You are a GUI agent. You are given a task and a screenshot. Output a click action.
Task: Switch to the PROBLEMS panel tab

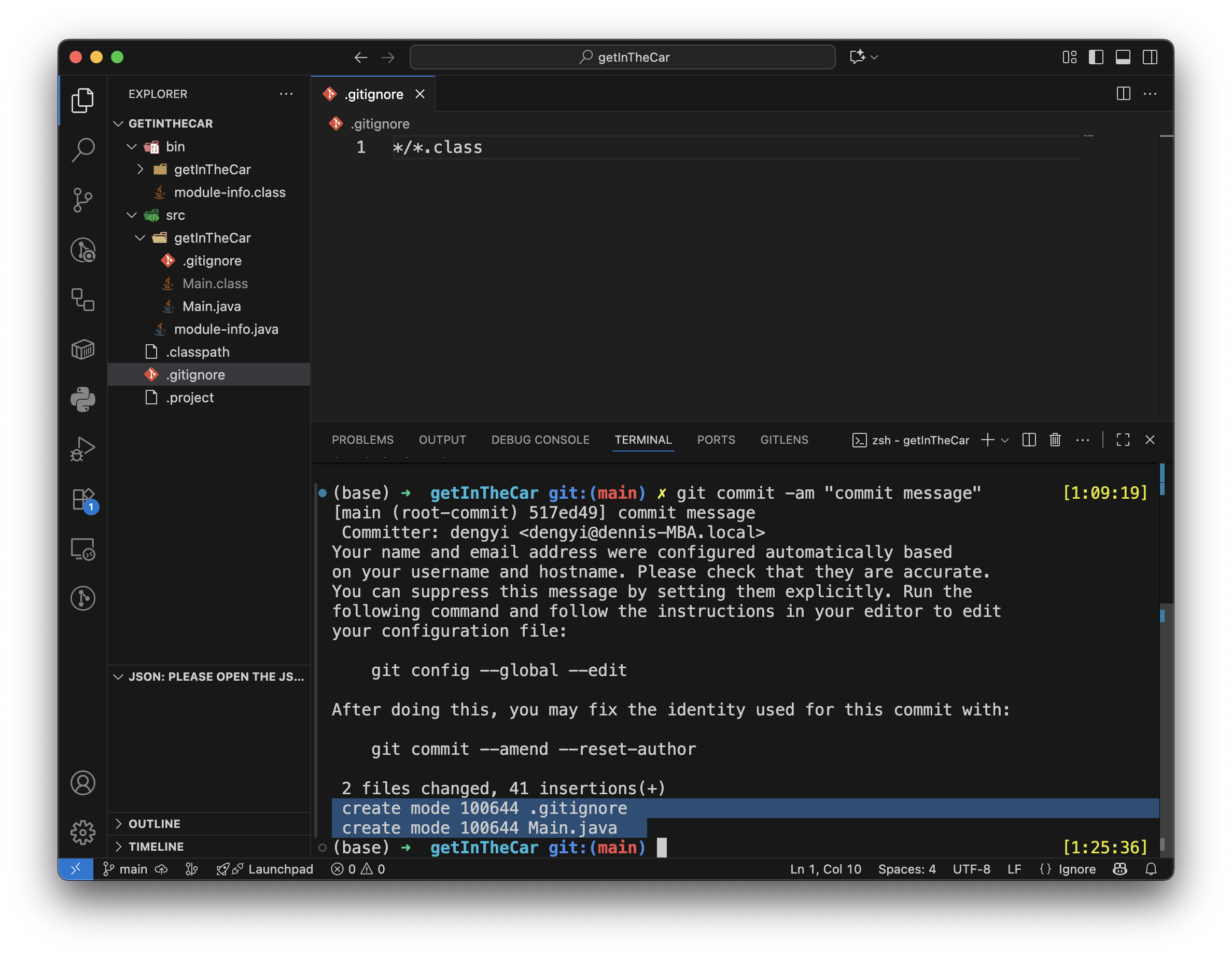coord(362,440)
